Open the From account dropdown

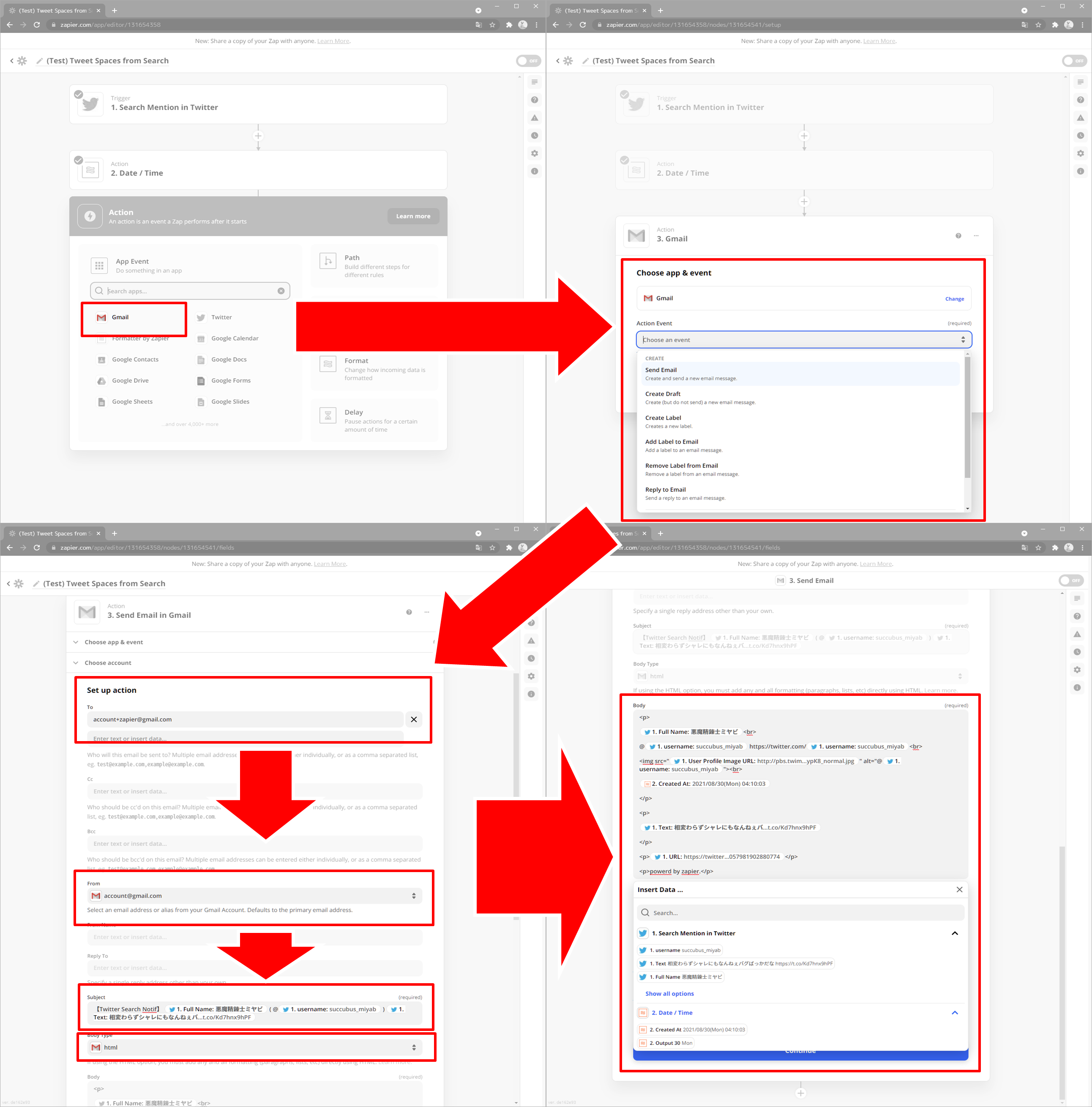[x=254, y=896]
